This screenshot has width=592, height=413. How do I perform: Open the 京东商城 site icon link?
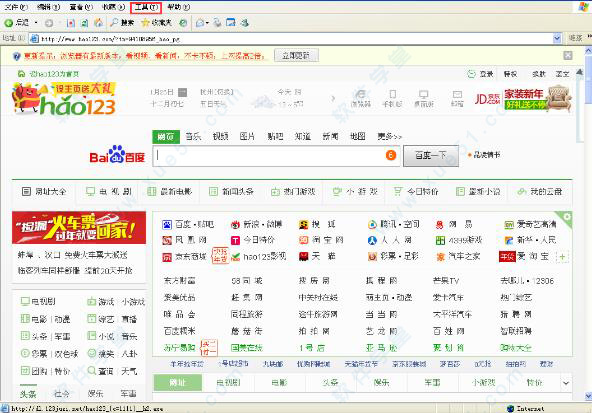pos(167,257)
